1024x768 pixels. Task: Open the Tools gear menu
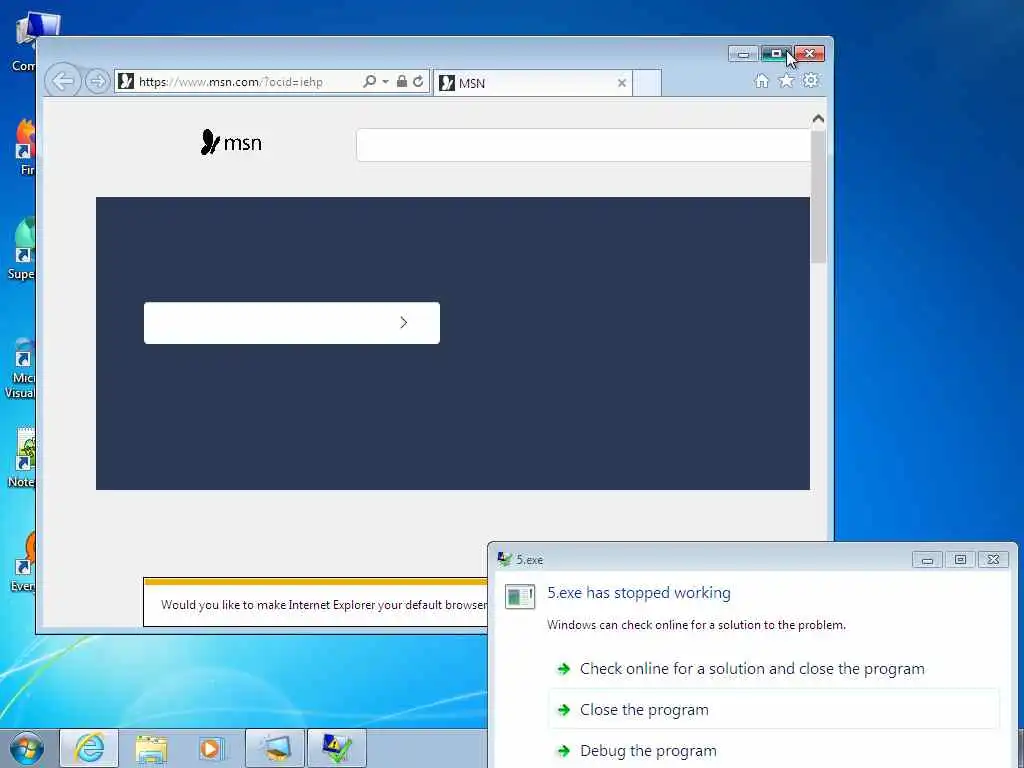[x=810, y=81]
